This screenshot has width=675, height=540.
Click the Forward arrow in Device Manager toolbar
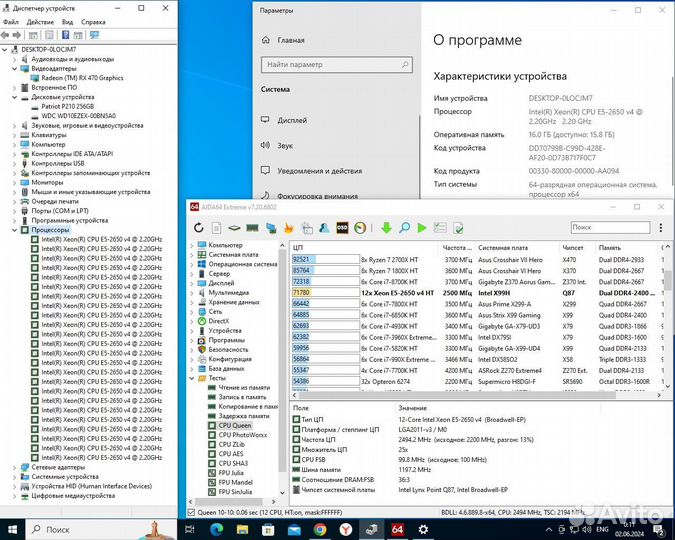click(17, 35)
